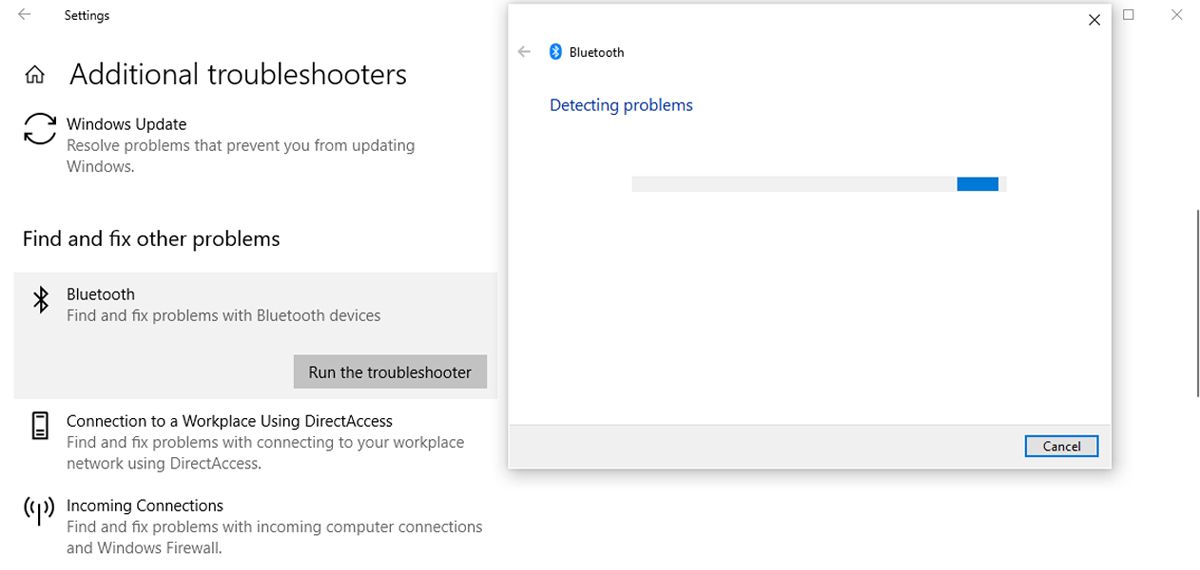Click the Detecting problems heading text
Image resolution: width=1200 pixels, height=570 pixels.
tap(621, 105)
